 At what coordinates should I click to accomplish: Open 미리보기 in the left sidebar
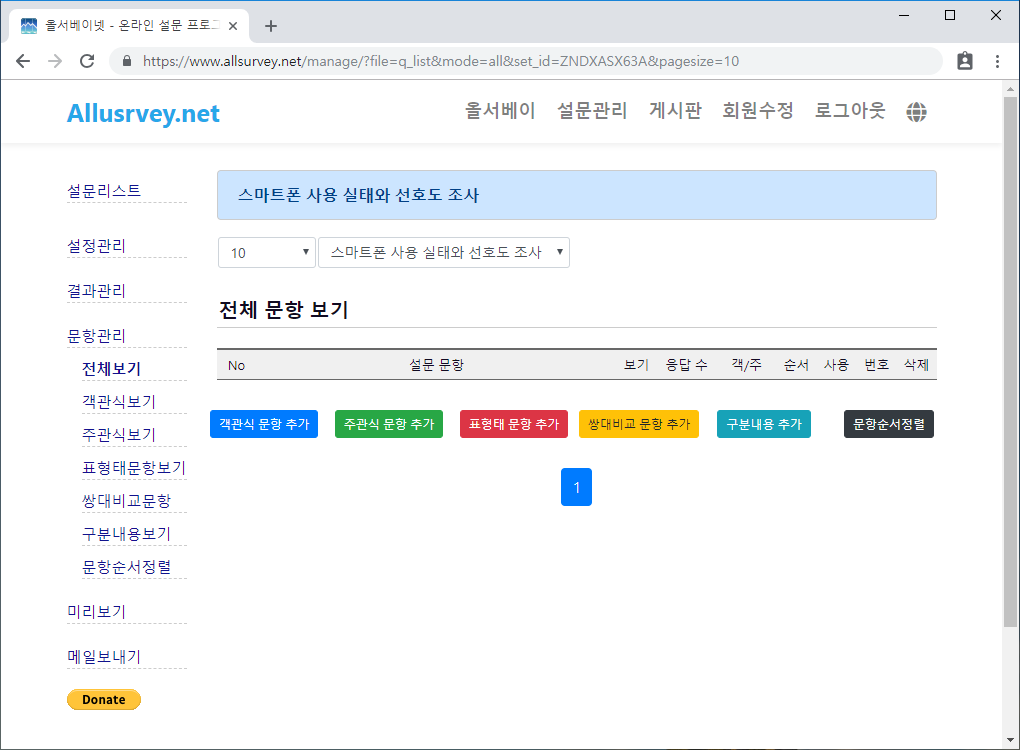point(96,612)
